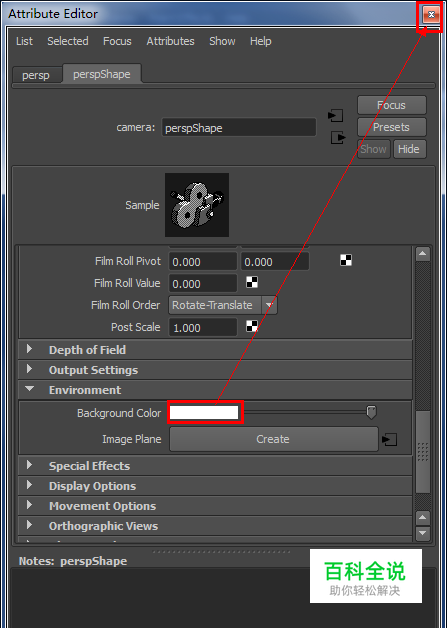
Task: Click the input connection icon beside camera name
Action: 335,116
